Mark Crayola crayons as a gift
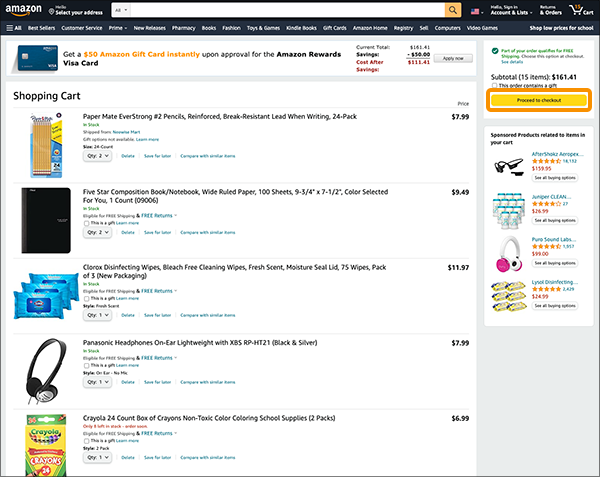600x477 pixels. pos(86,441)
